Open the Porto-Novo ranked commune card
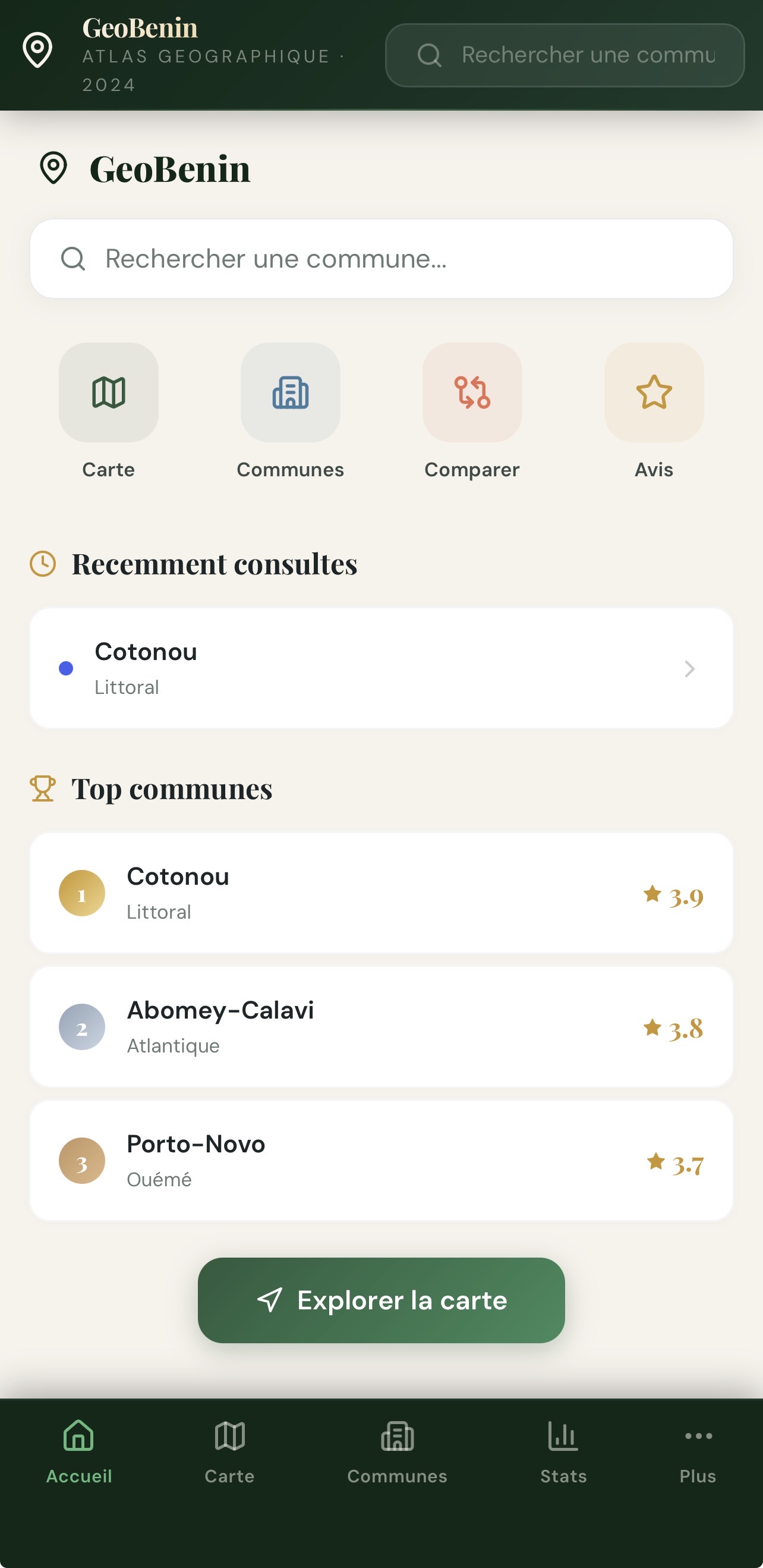Viewport: 763px width, 1568px height. click(x=381, y=1161)
